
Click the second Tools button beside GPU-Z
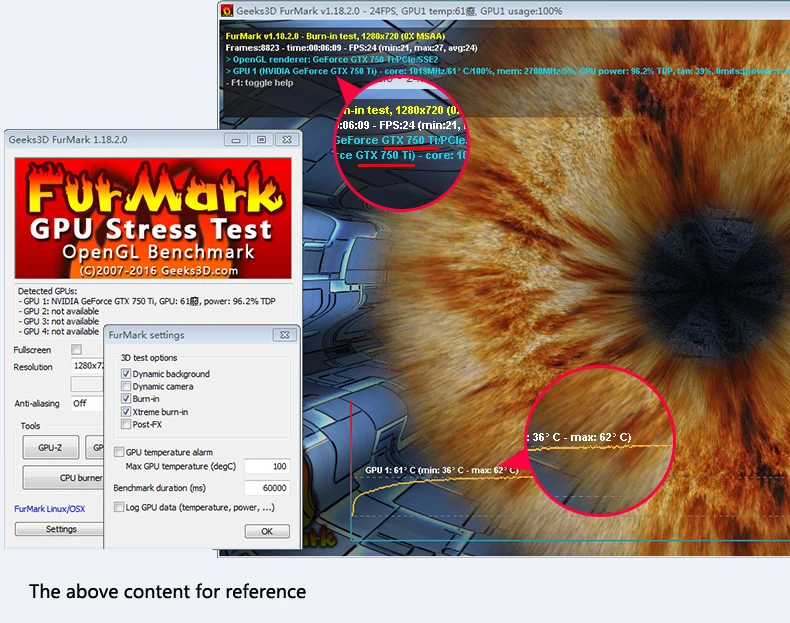[x=95, y=447]
